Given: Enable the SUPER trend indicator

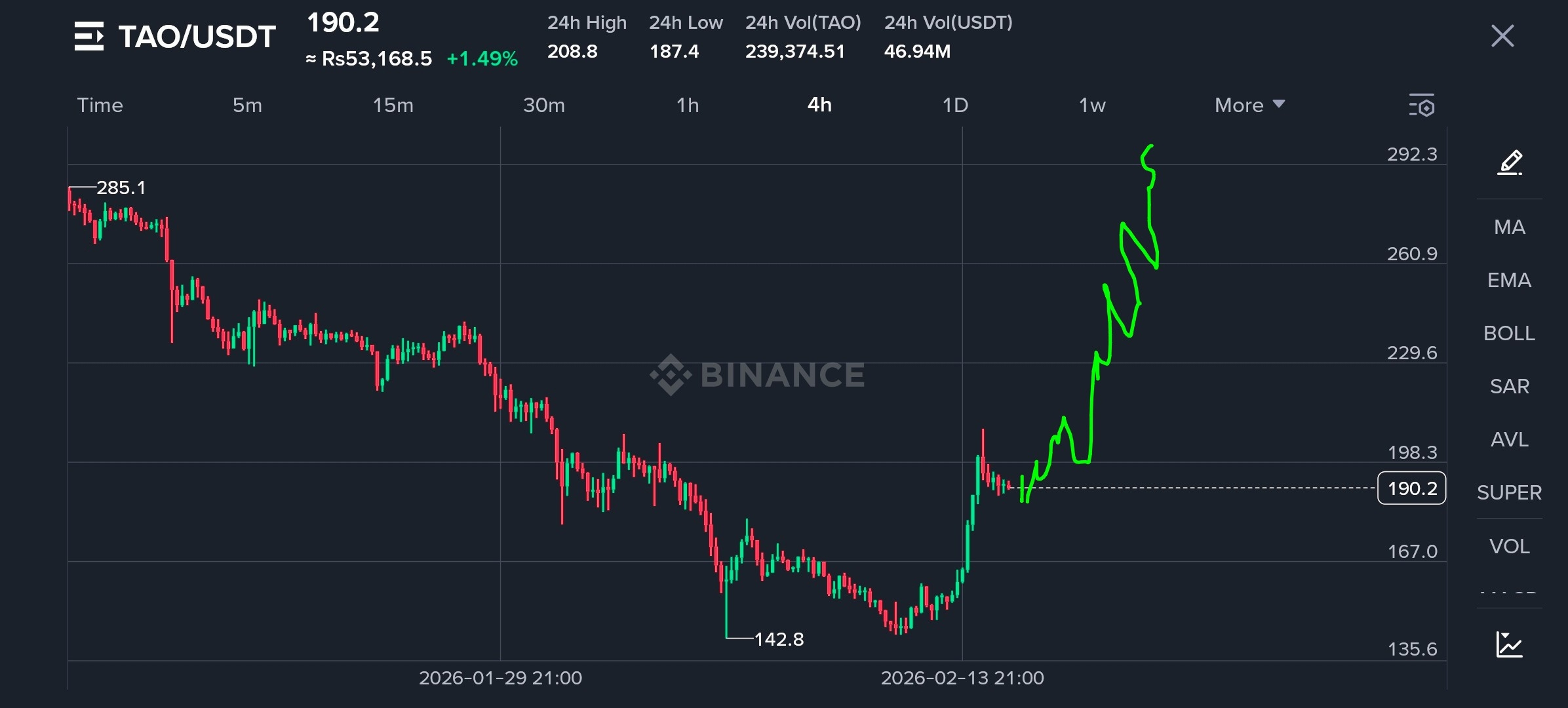Looking at the screenshot, I should coord(1509,492).
